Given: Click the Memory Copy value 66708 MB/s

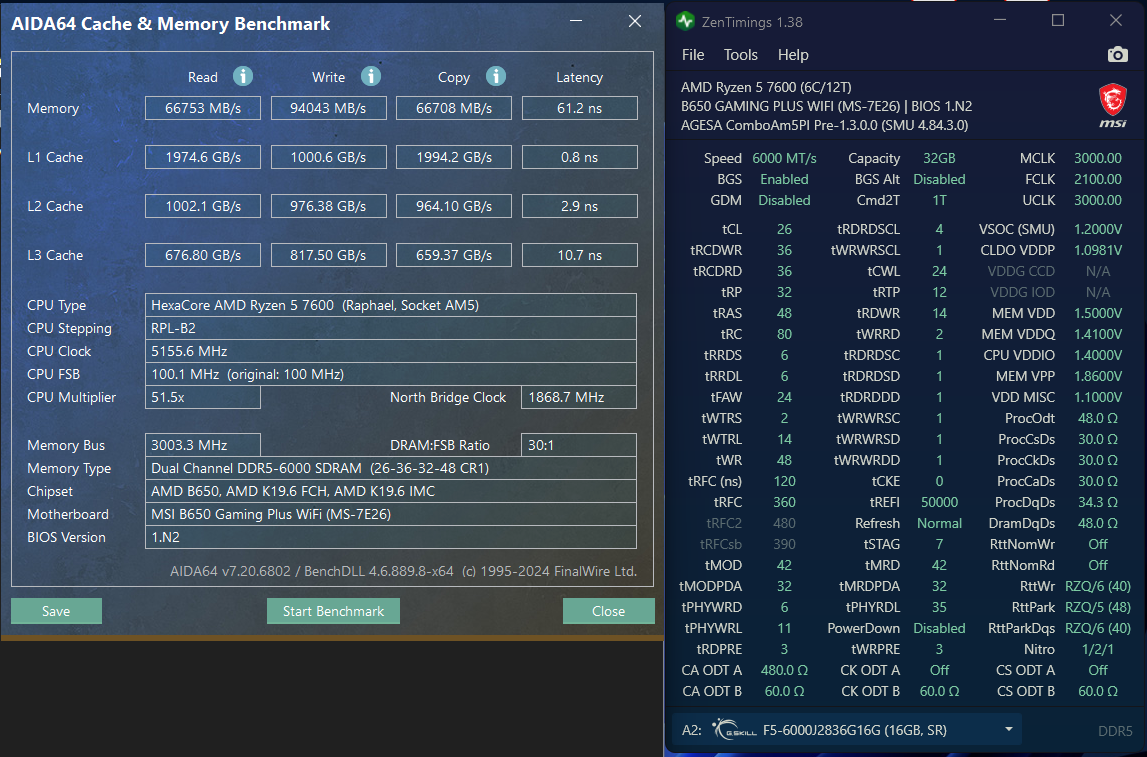Looking at the screenshot, I should coord(454,108).
